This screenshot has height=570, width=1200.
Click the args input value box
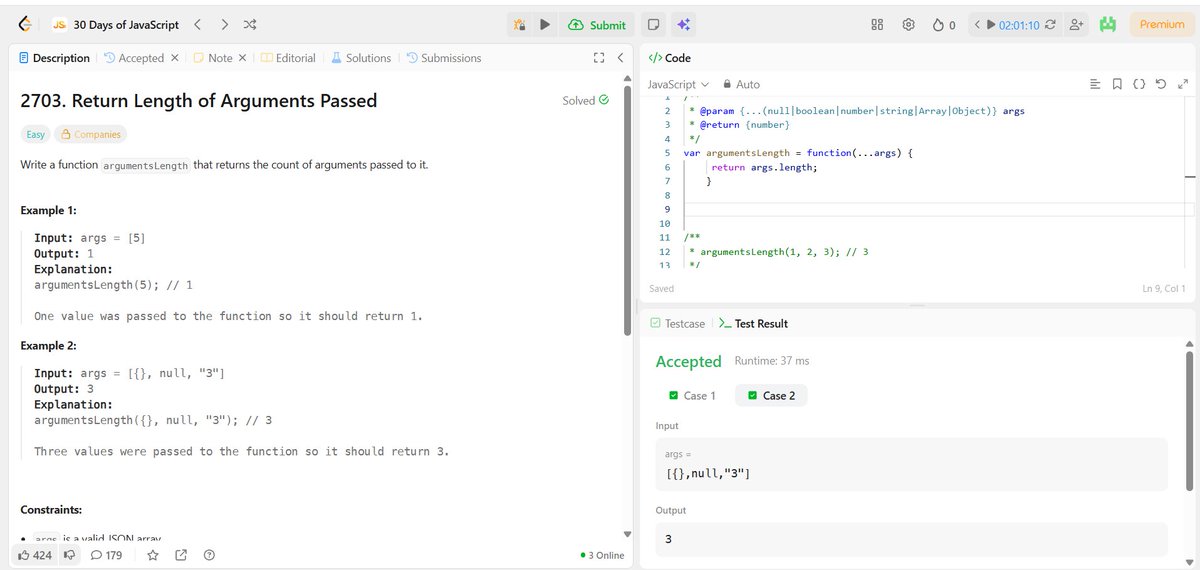[911, 464]
